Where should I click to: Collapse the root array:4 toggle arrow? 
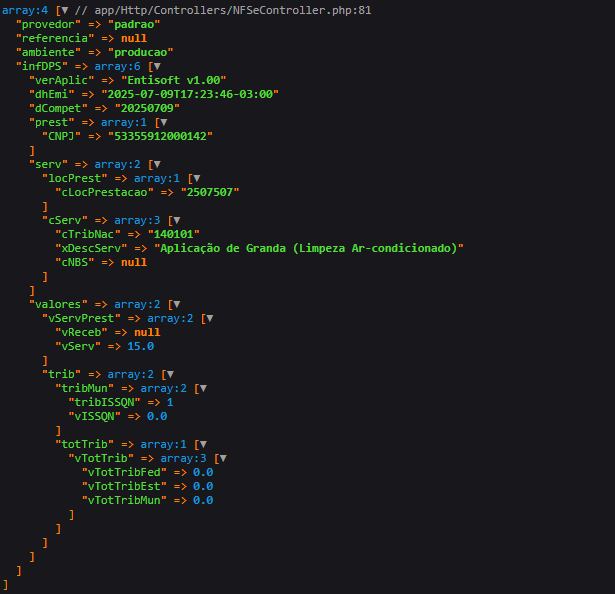coord(65,11)
